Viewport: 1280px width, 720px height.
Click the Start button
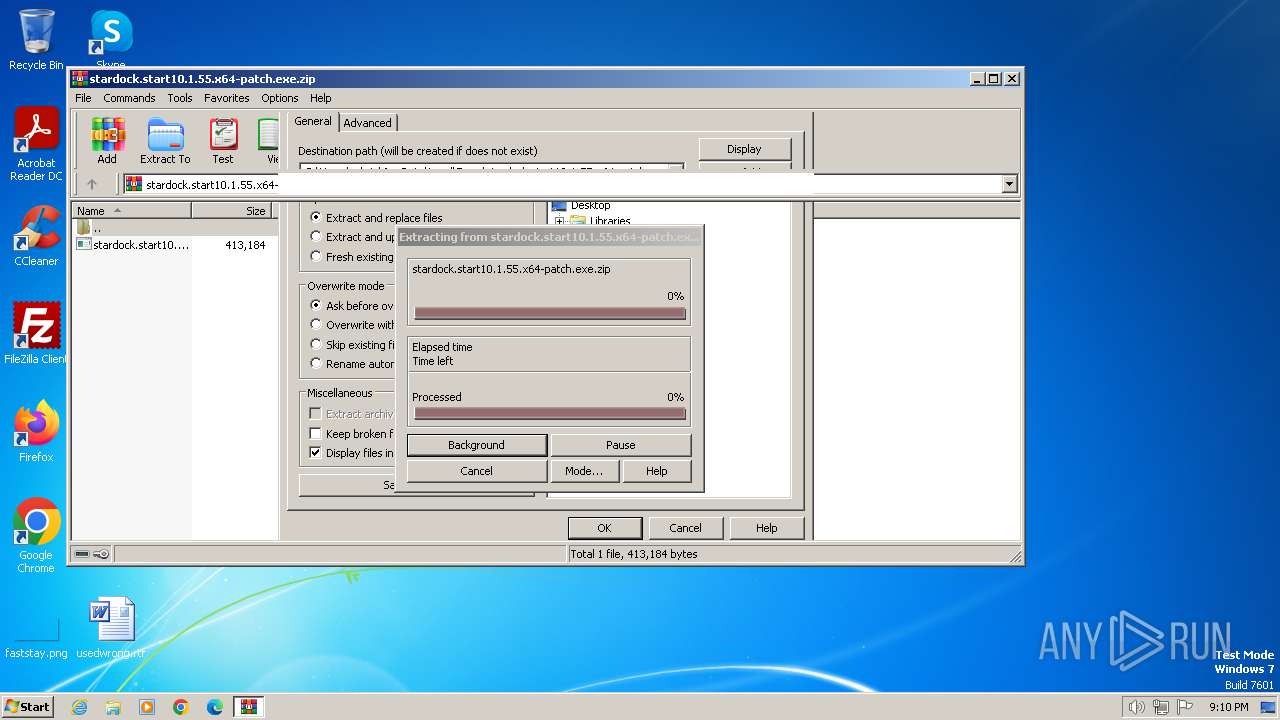point(28,707)
